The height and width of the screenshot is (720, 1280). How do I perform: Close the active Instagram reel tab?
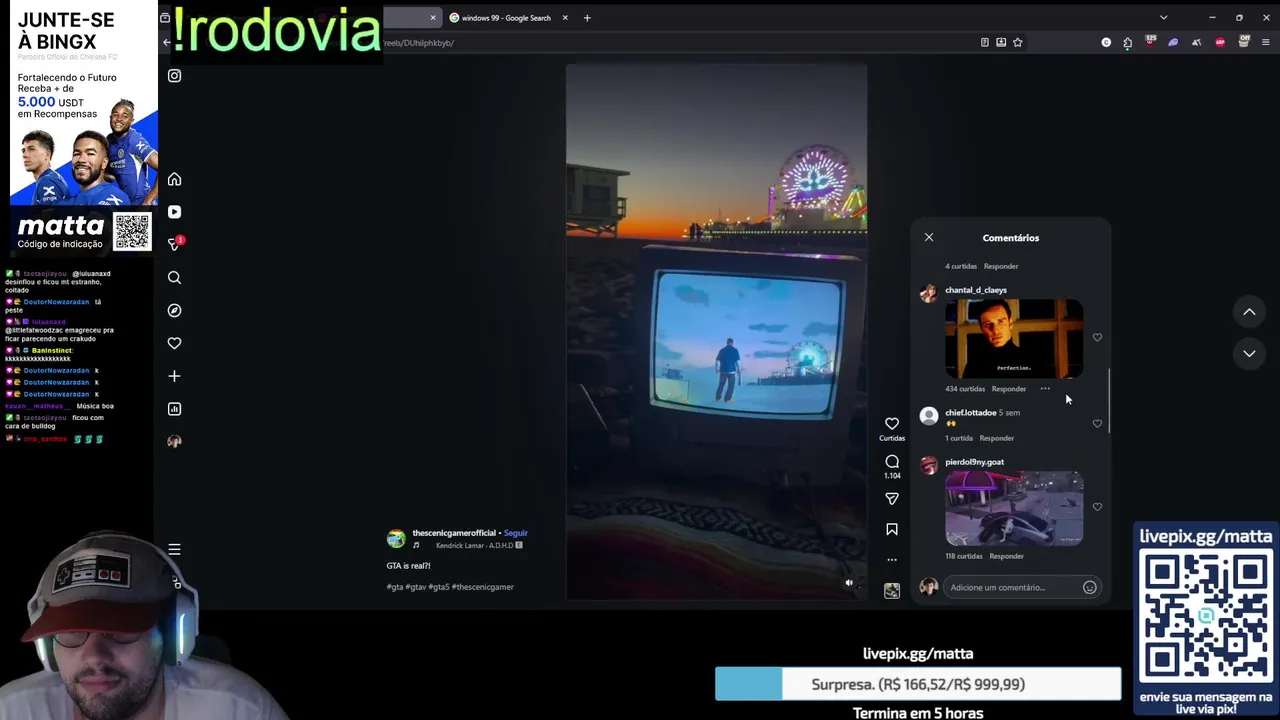click(433, 18)
